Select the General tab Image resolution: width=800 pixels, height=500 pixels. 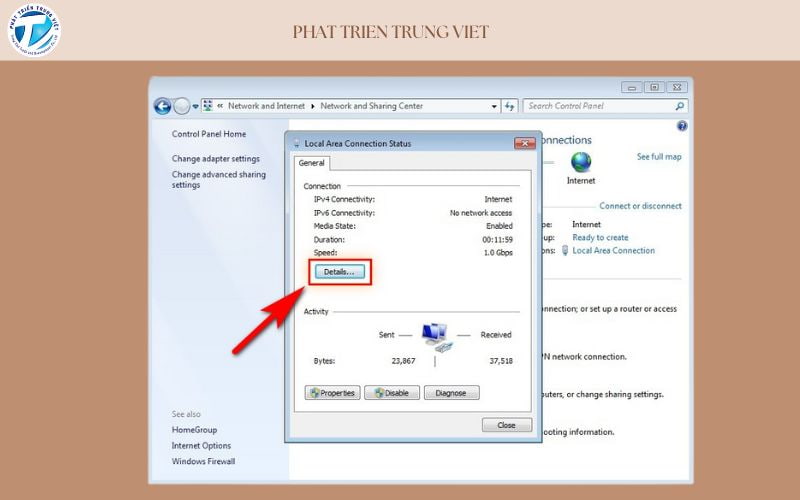pyautogui.click(x=311, y=163)
